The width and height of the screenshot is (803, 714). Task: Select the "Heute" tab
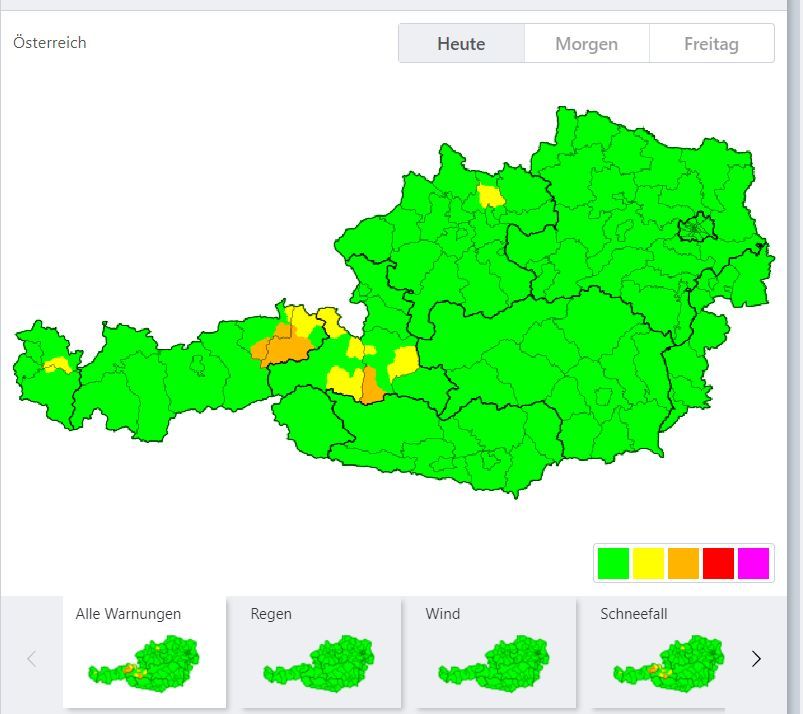(x=460, y=43)
